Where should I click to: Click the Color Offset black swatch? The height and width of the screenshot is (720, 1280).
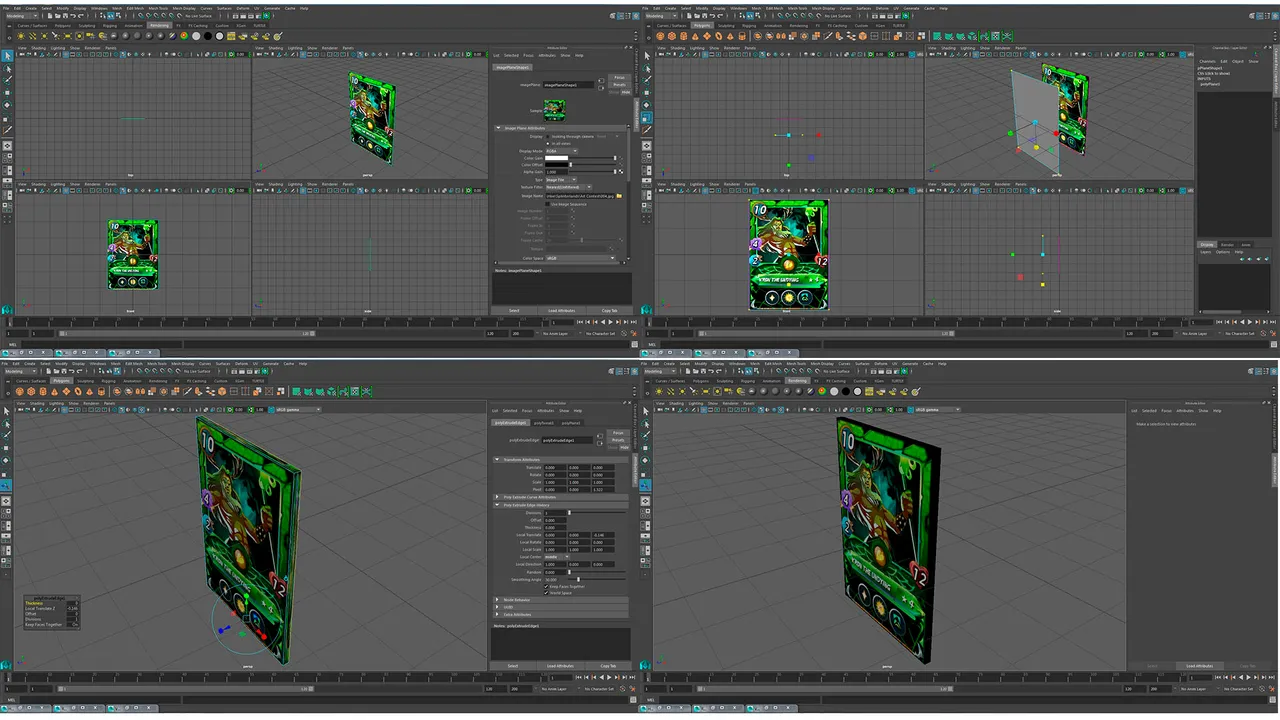click(x=557, y=165)
